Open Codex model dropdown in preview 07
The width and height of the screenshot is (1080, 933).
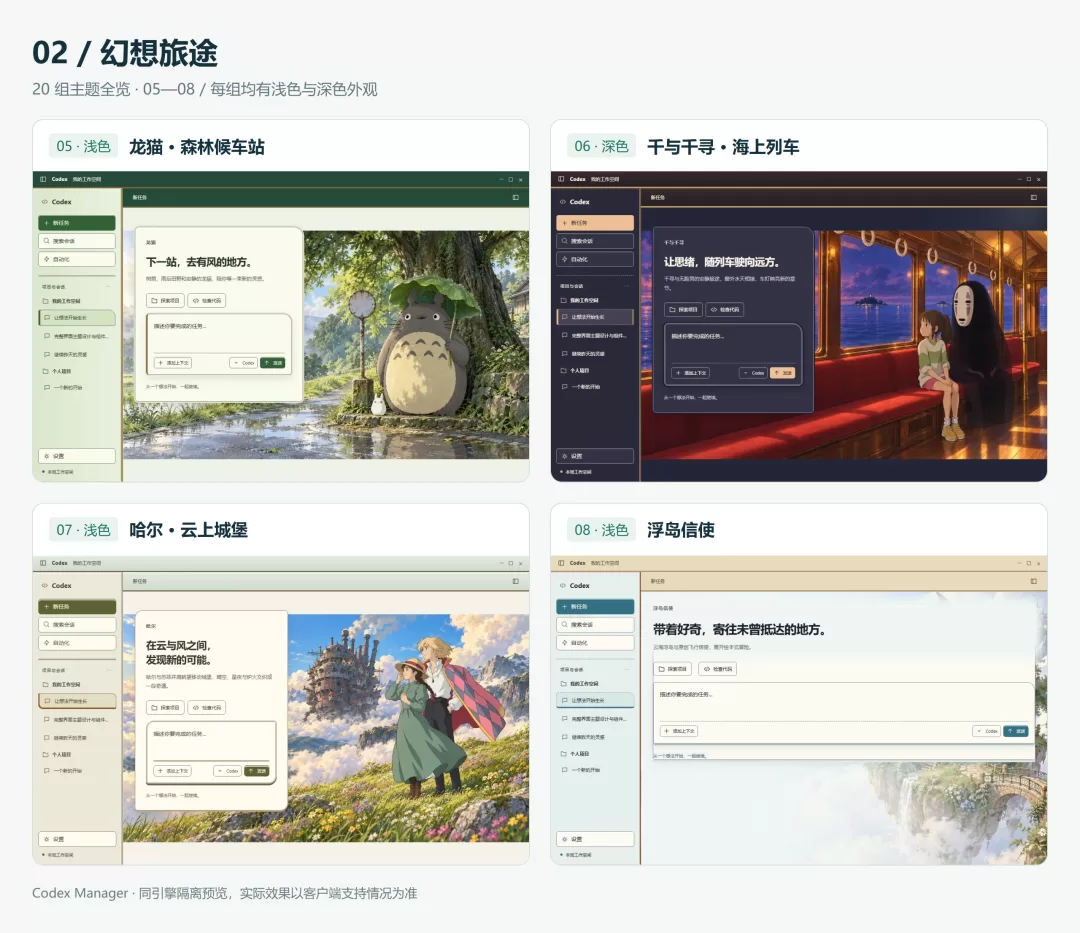point(228,771)
